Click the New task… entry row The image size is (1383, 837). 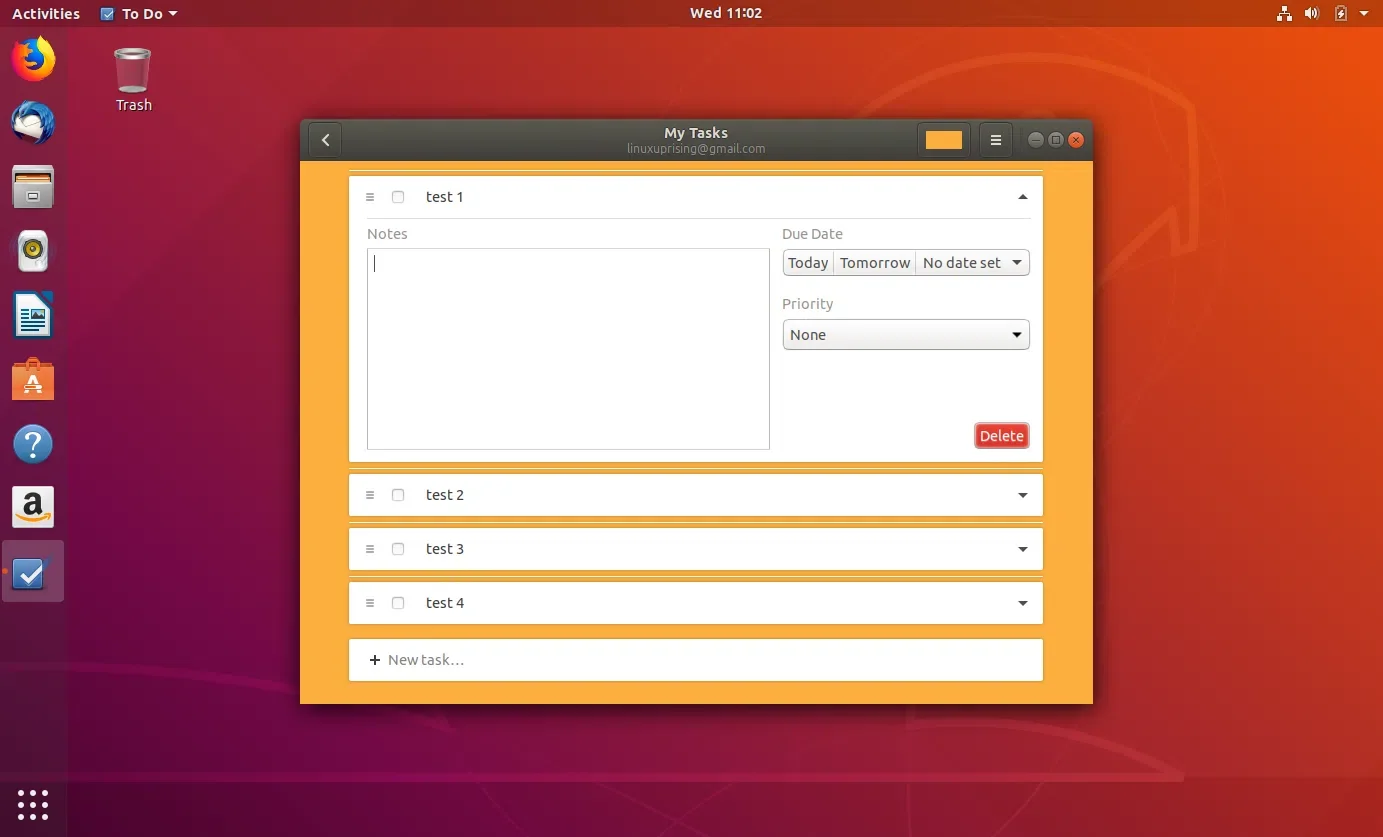(696, 660)
